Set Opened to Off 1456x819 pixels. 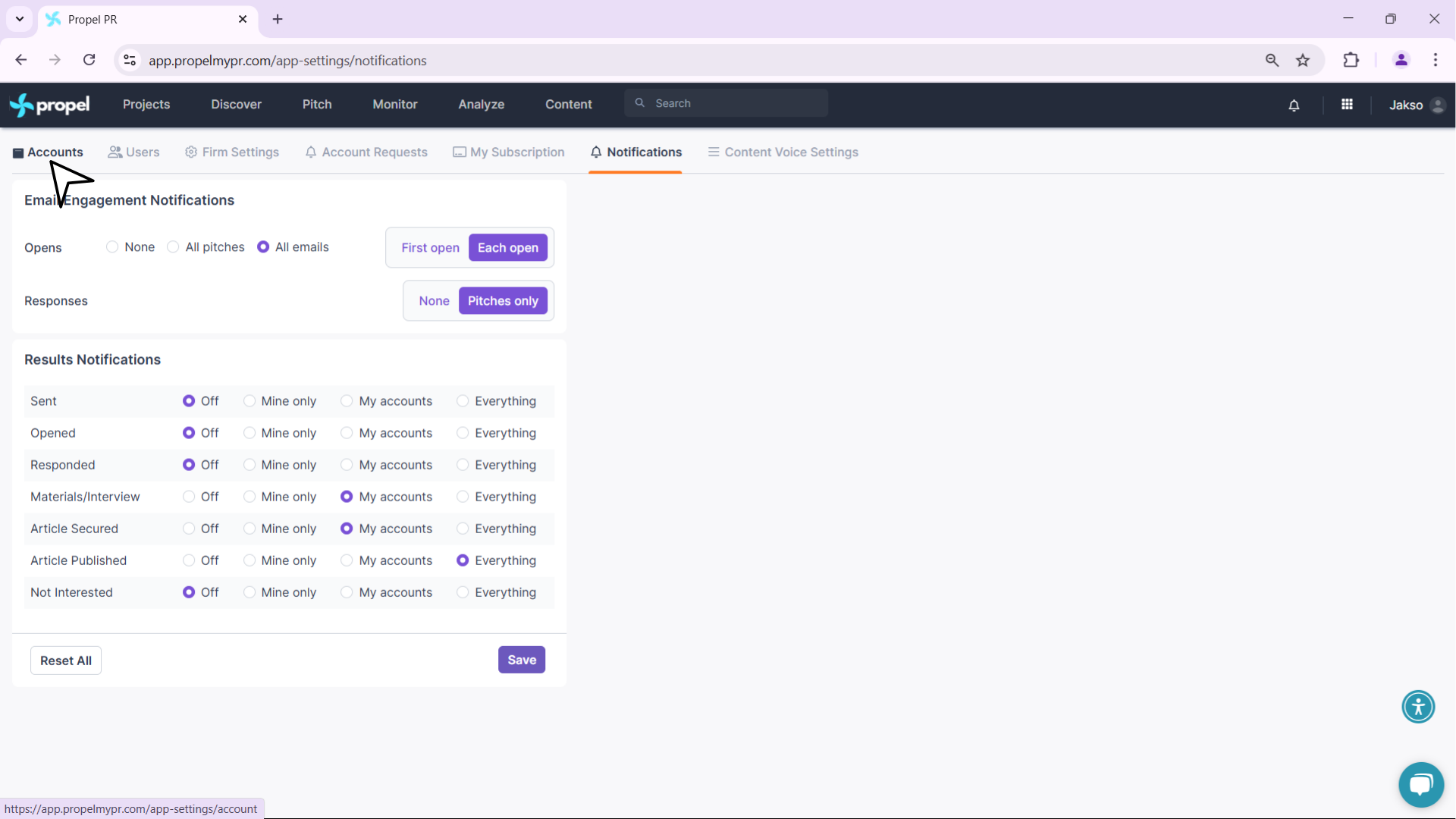[x=189, y=433]
